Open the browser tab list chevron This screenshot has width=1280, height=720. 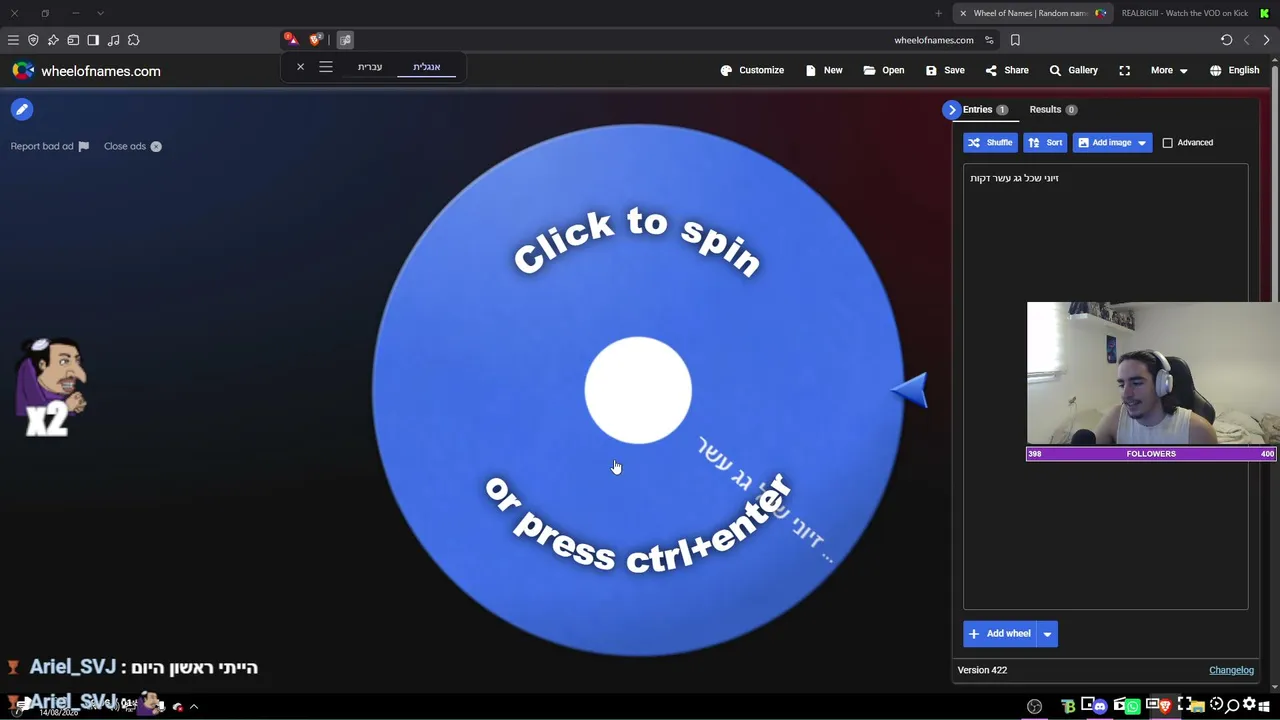(x=100, y=13)
